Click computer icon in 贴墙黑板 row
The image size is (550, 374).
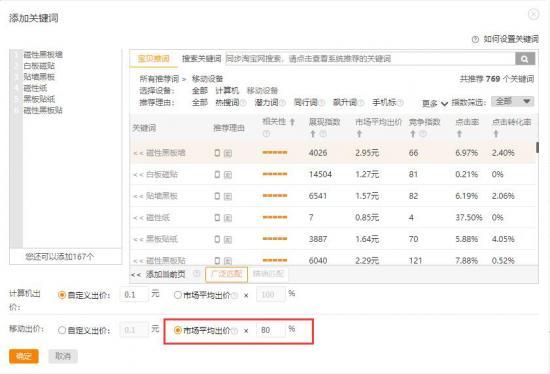click(228, 197)
